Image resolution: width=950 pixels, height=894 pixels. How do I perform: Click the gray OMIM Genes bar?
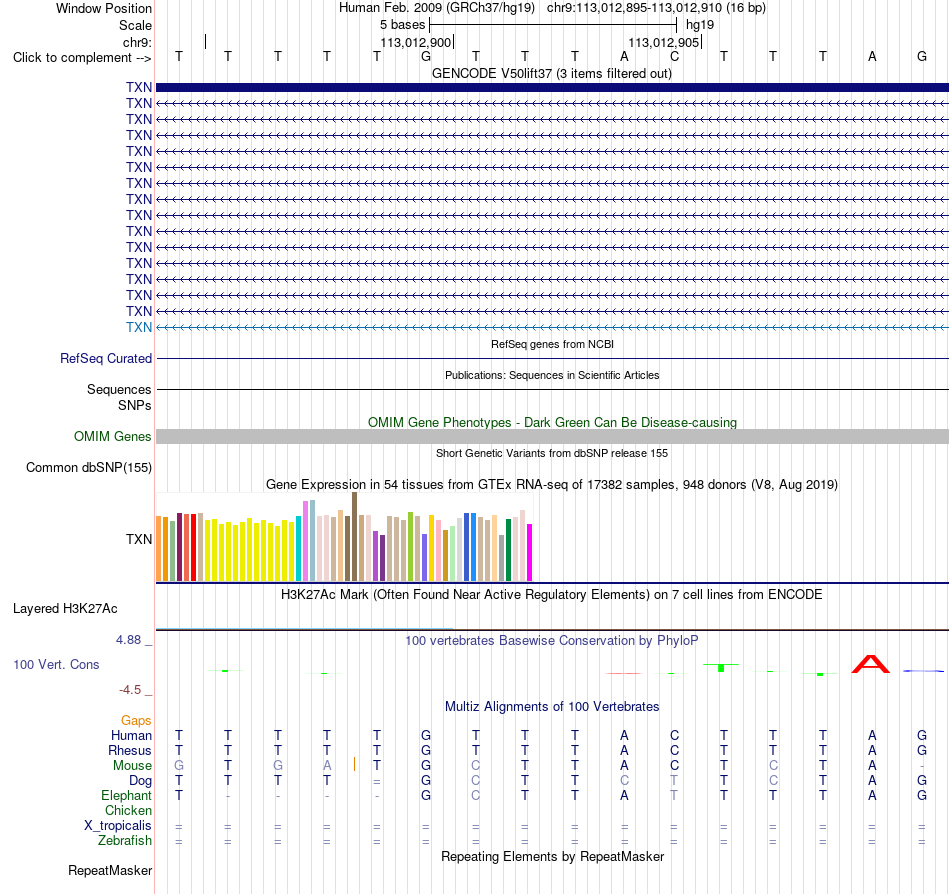pyautogui.click(x=552, y=437)
